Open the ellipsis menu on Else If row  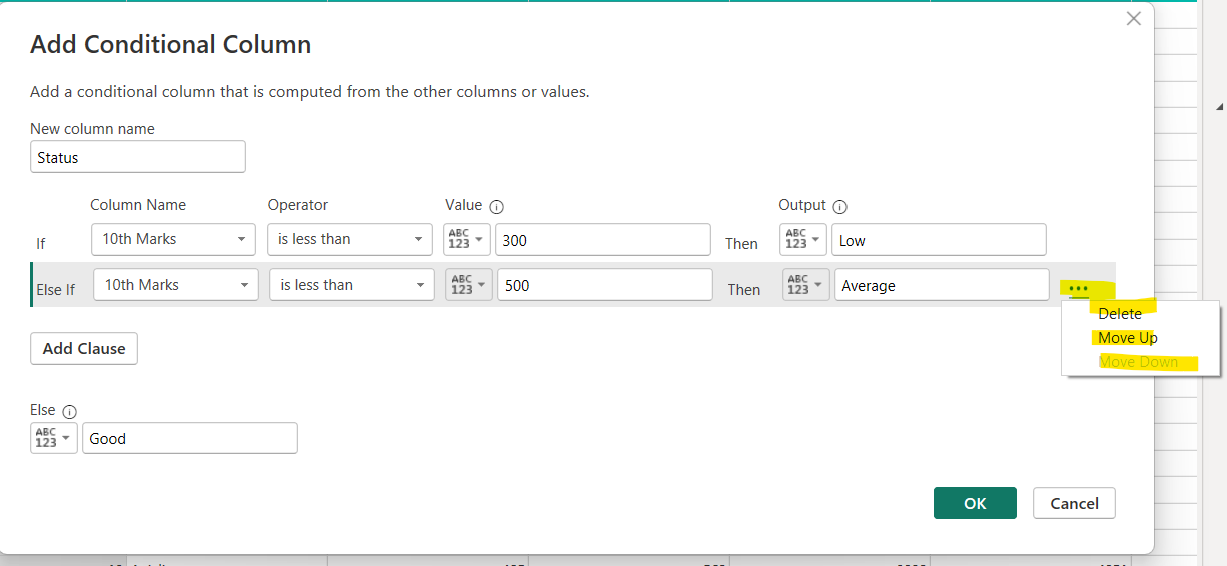(1078, 287)
